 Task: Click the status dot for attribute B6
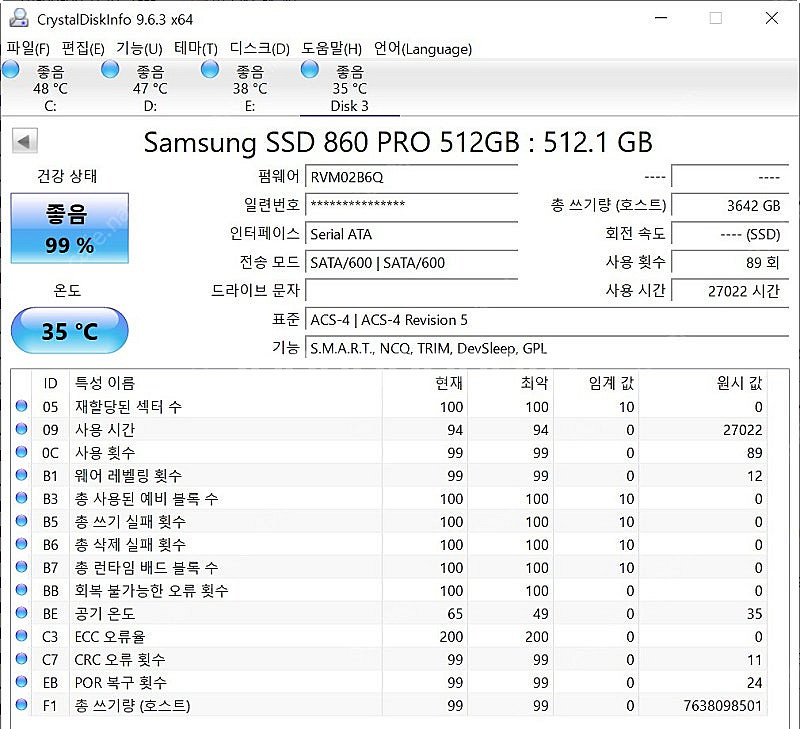coord(21,543)
